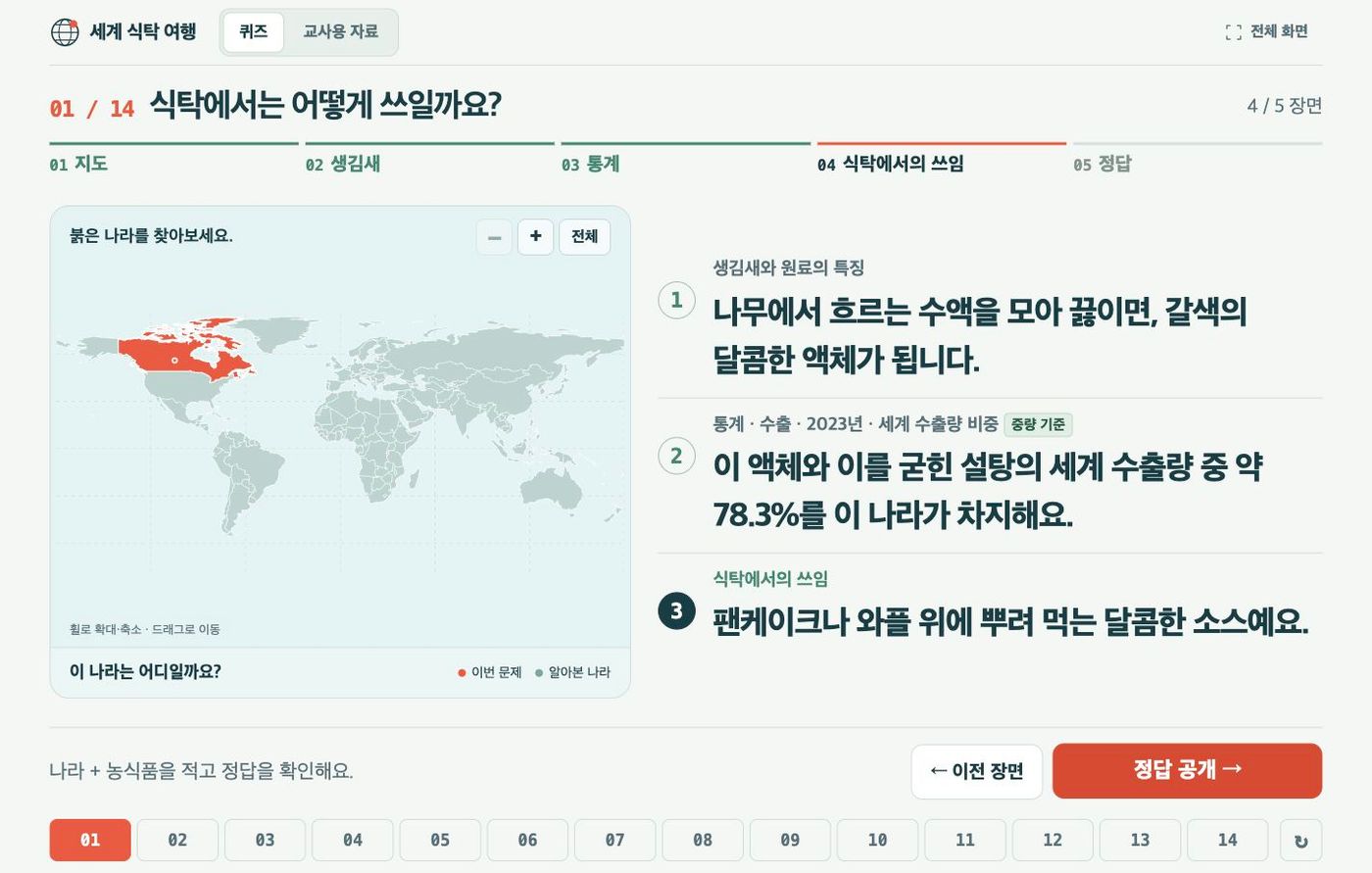Go to step 02 생김새

(x=429, y=160)
